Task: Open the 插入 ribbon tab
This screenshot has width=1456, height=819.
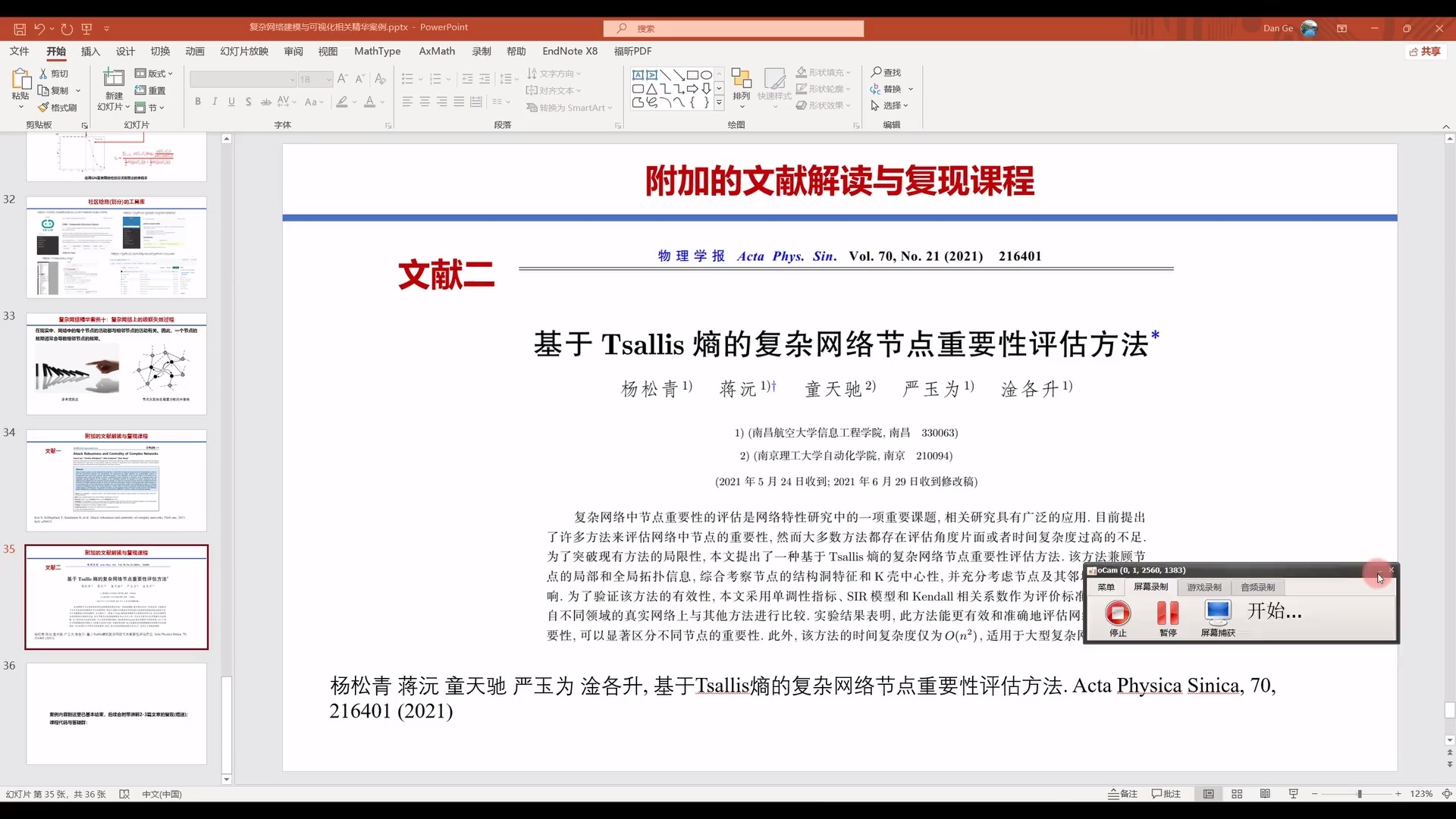Action: 90,51
